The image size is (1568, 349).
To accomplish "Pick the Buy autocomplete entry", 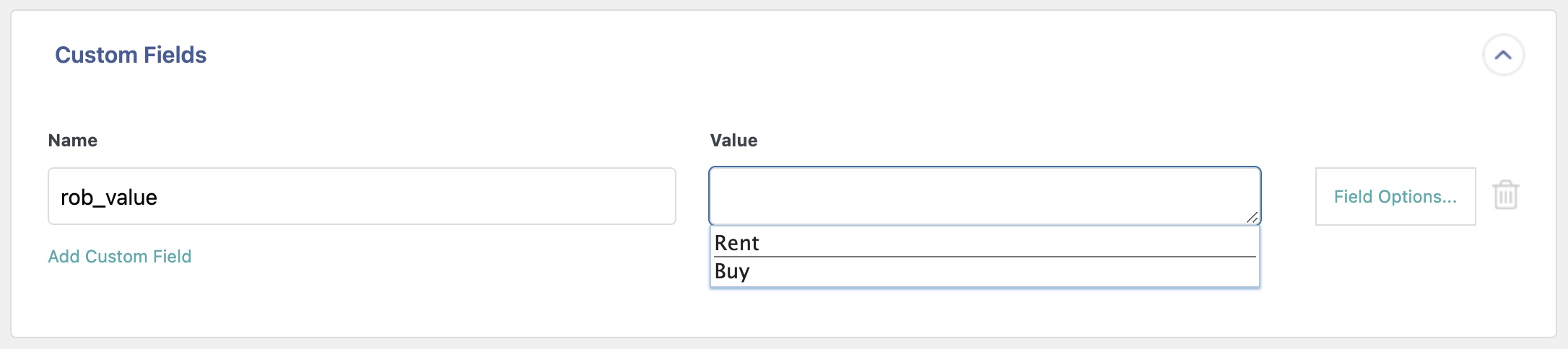I will coord(985,272).
